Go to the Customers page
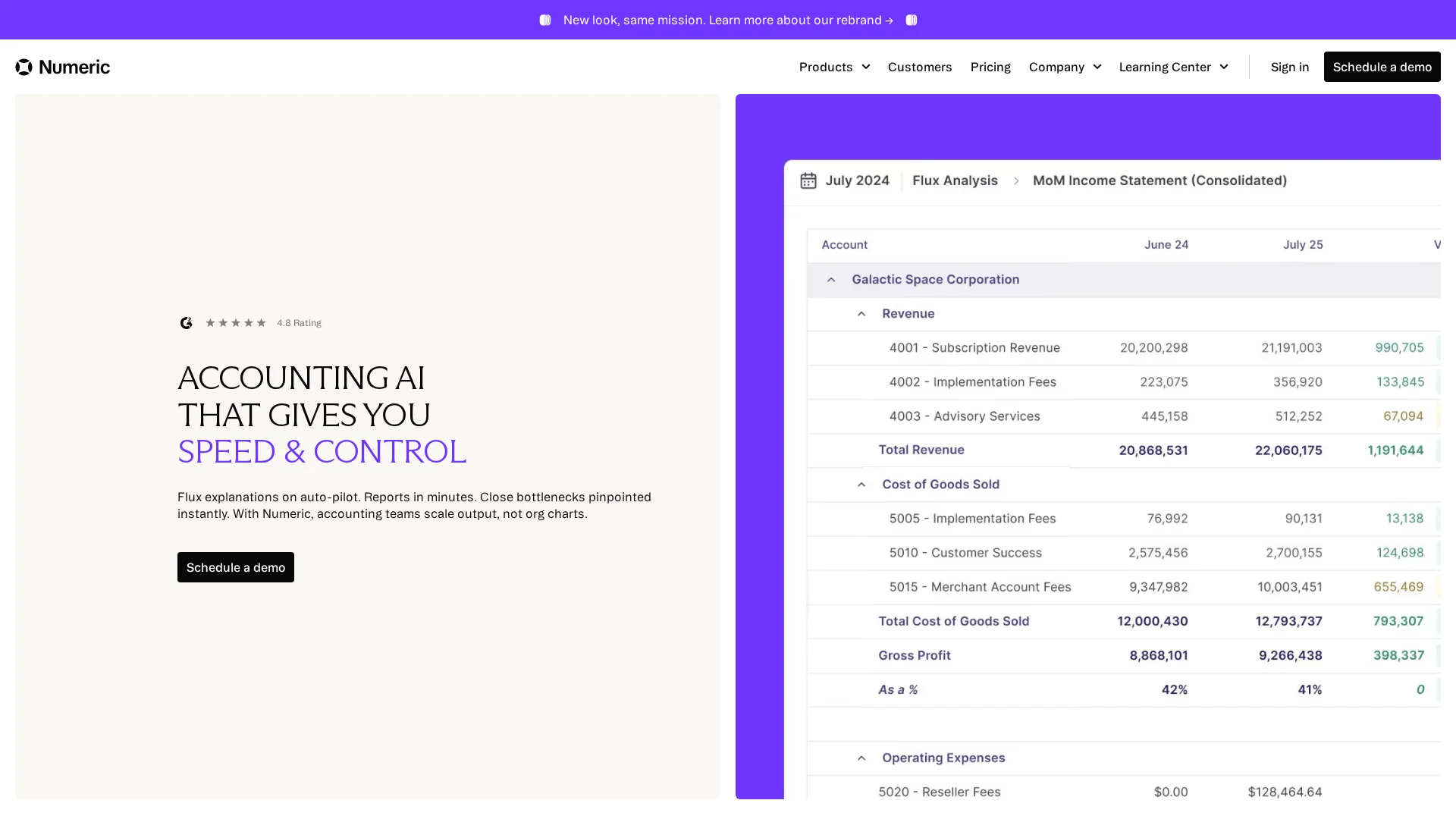The width and height of the screenshot is (1456, 819). [920, 67]
